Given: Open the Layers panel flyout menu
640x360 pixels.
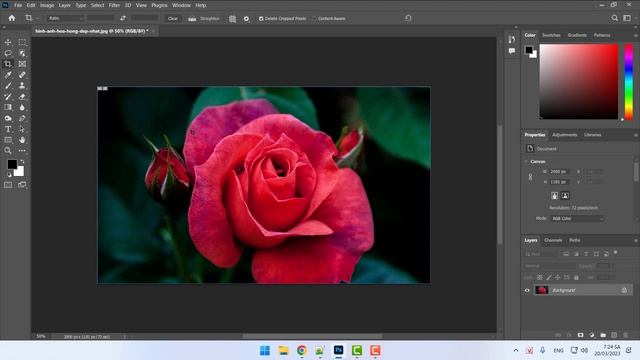Looking at the screenshot, I should point(636,240).
